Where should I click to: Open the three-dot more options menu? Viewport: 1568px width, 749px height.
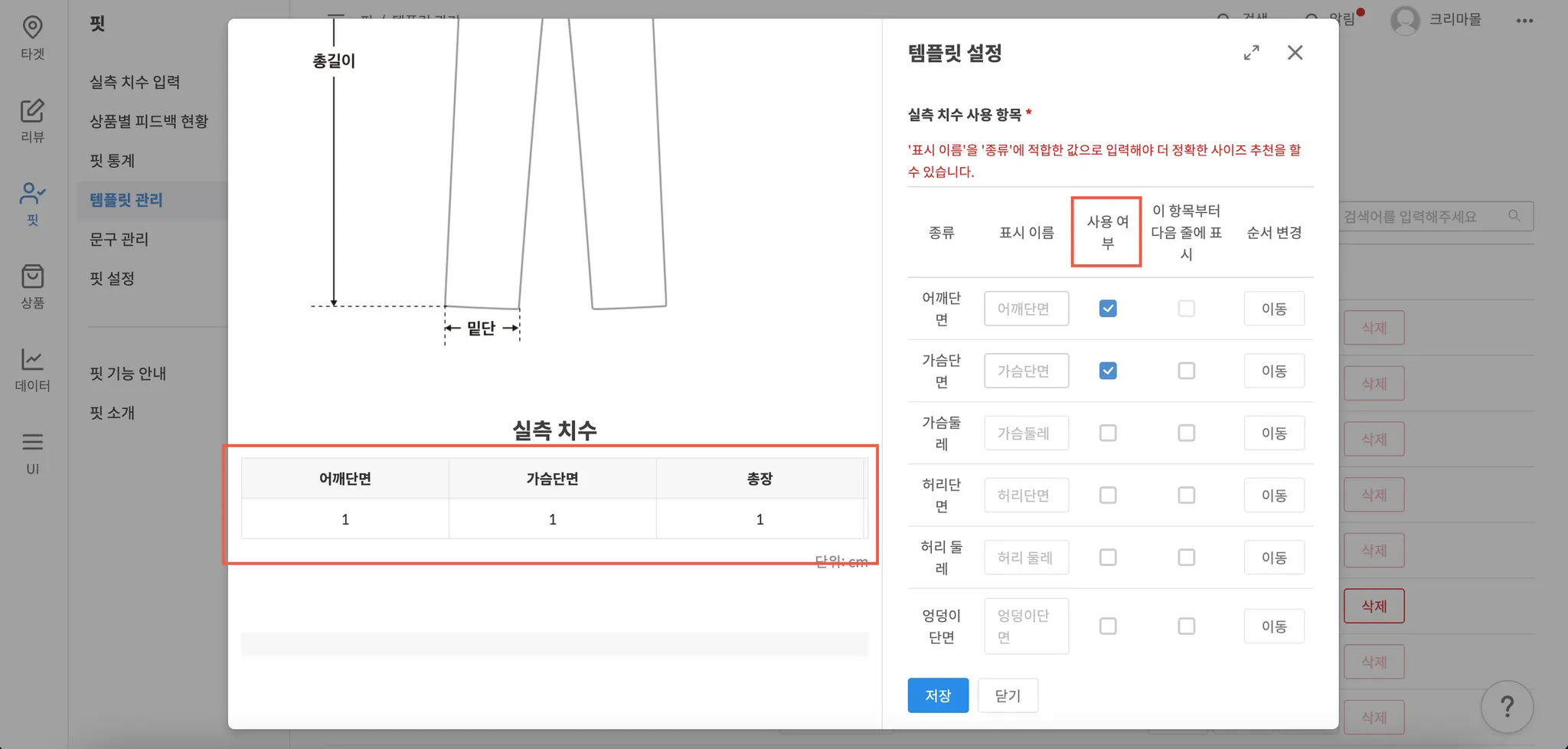click(x=1524, y=21)
